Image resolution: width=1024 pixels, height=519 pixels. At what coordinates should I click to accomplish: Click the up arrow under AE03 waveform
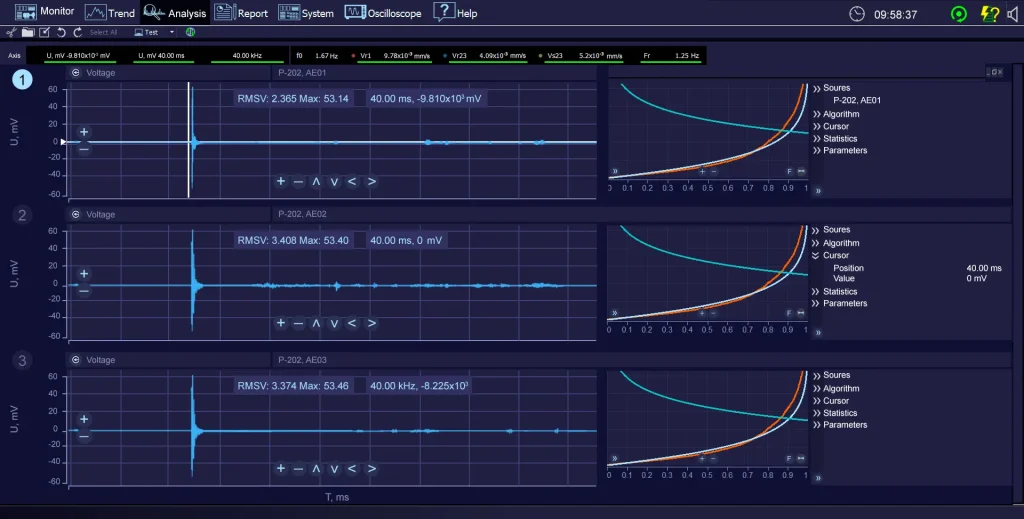[316, 469]
